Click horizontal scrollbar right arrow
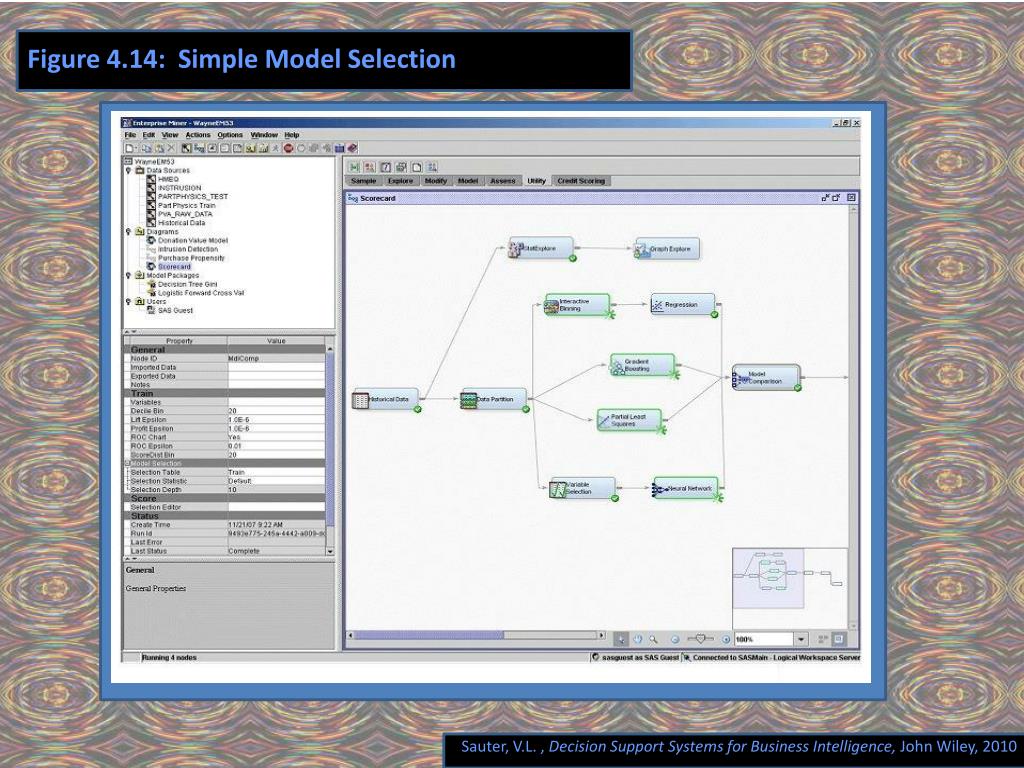Viewport: 1024px width, 768px height. [601, 635]
